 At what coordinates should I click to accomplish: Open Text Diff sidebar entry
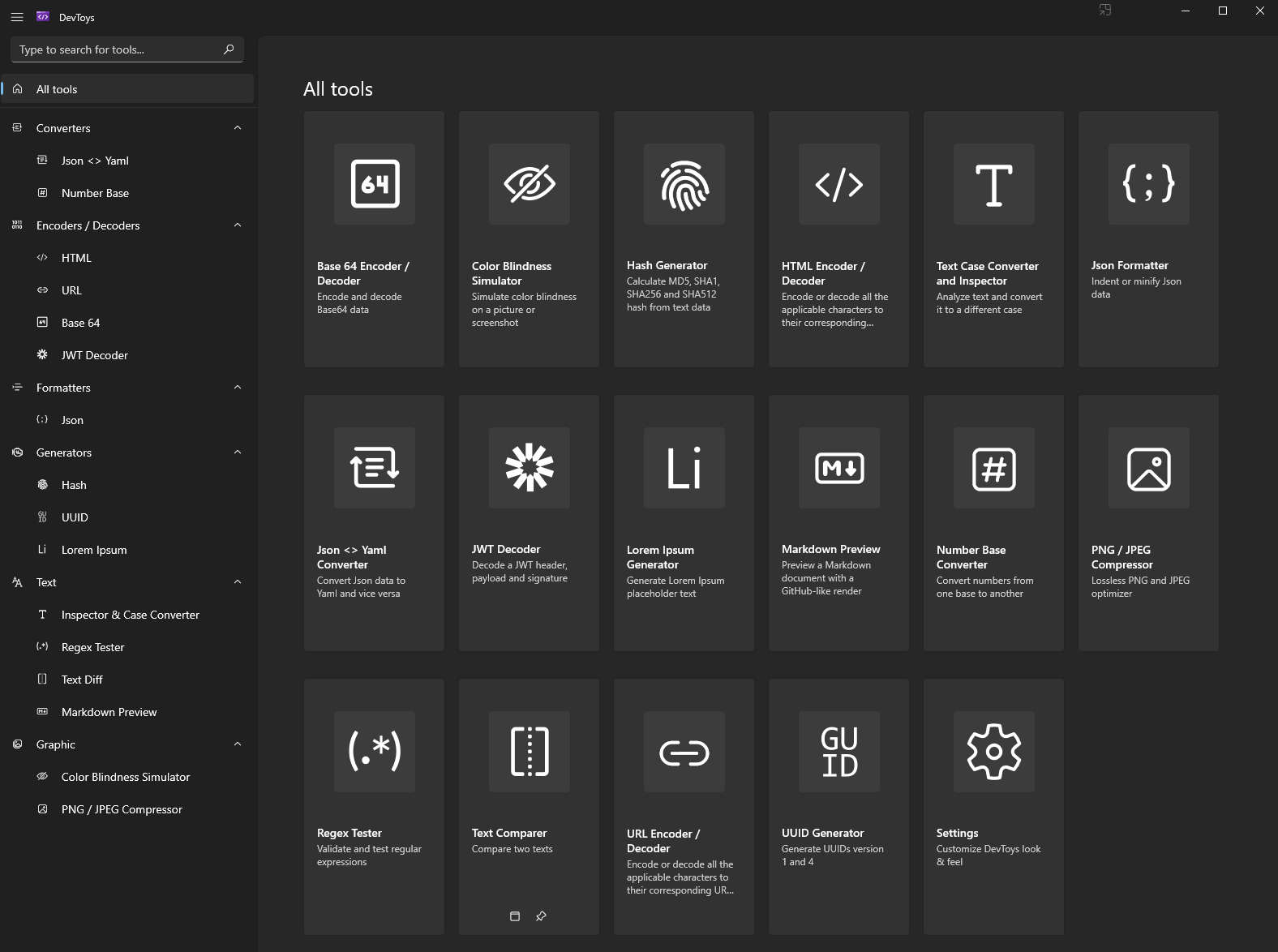click(128, 680)
